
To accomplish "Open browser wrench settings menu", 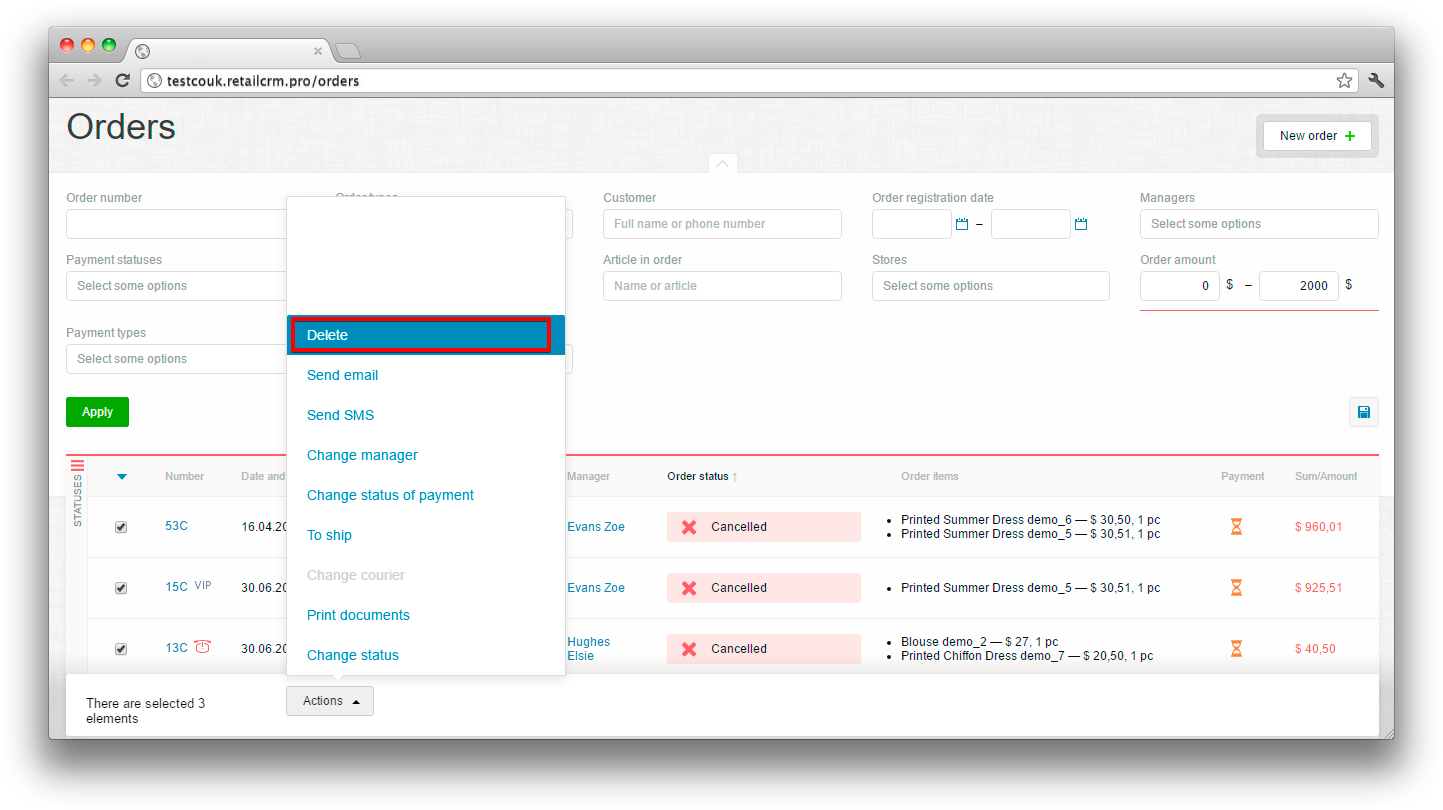I will point(1376,81).
